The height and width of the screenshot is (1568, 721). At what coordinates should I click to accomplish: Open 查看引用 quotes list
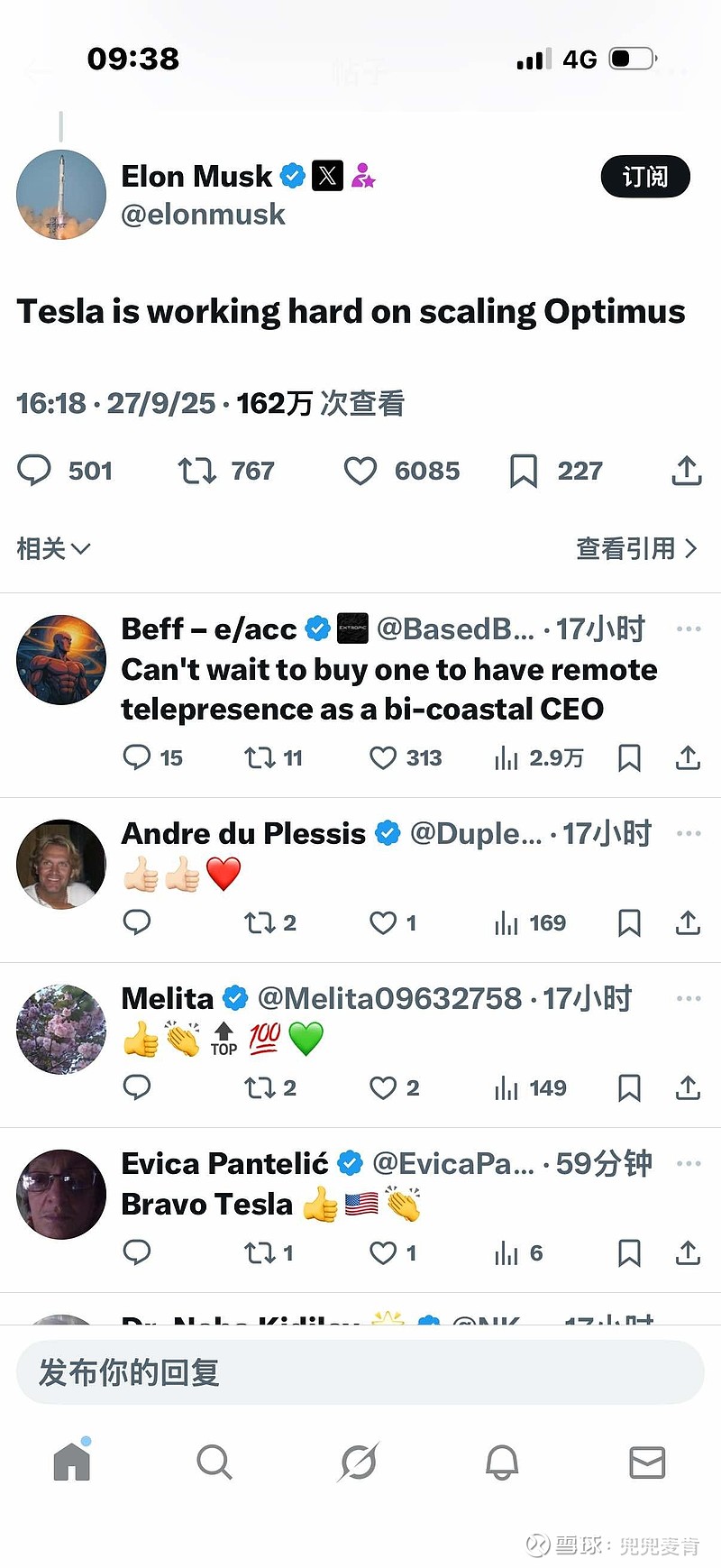click(x=636, y=548)
